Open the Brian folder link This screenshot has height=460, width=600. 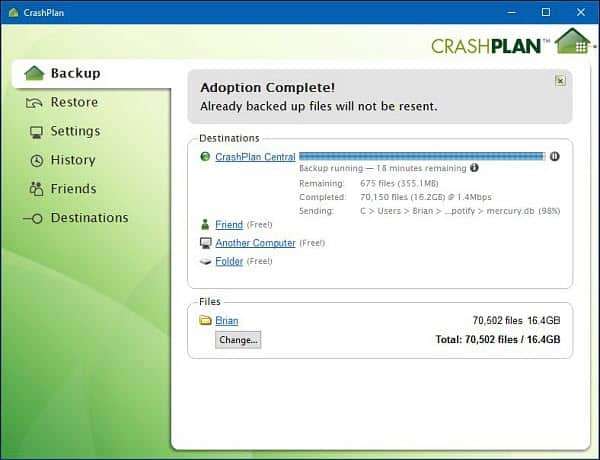tap(227, 321)
